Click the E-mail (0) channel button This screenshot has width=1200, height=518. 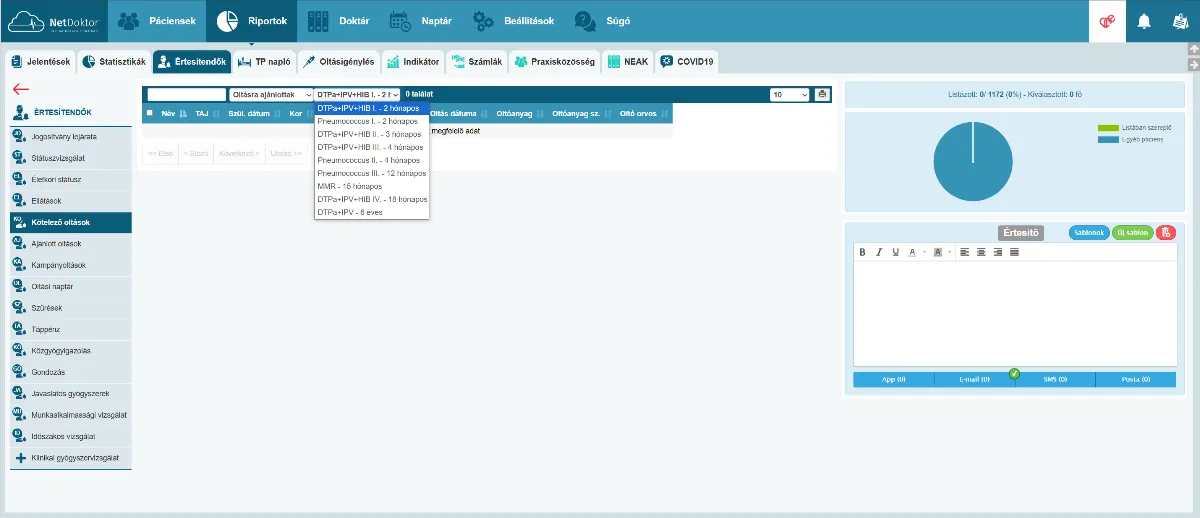tap(974, 380)
